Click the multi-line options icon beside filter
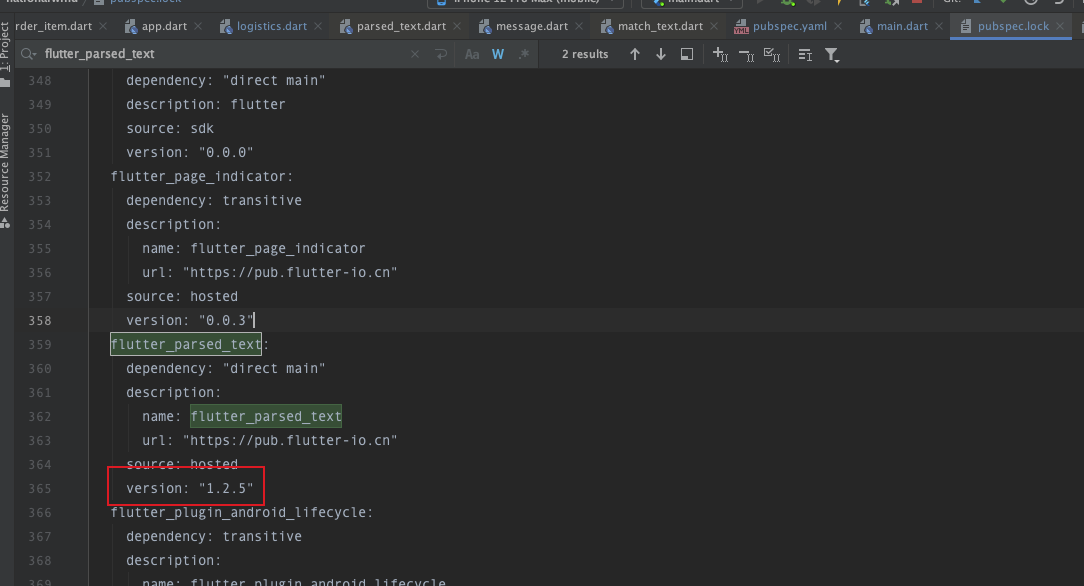 coord(805,54)
